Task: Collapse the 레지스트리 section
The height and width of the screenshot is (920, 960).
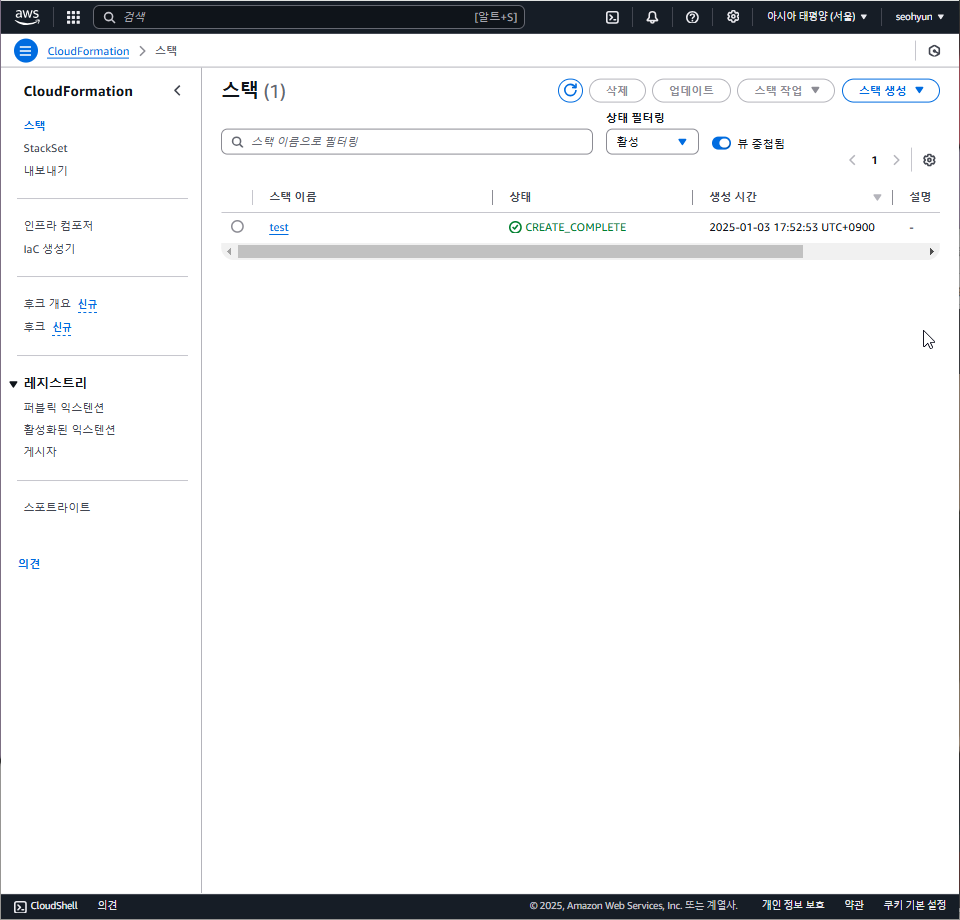Action: pyautogui.click(x=13, y=384)
